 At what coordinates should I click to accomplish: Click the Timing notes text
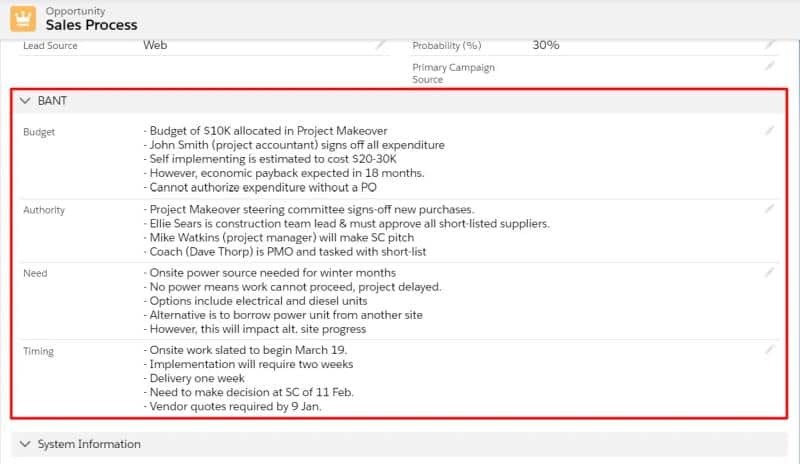point(248,379)
